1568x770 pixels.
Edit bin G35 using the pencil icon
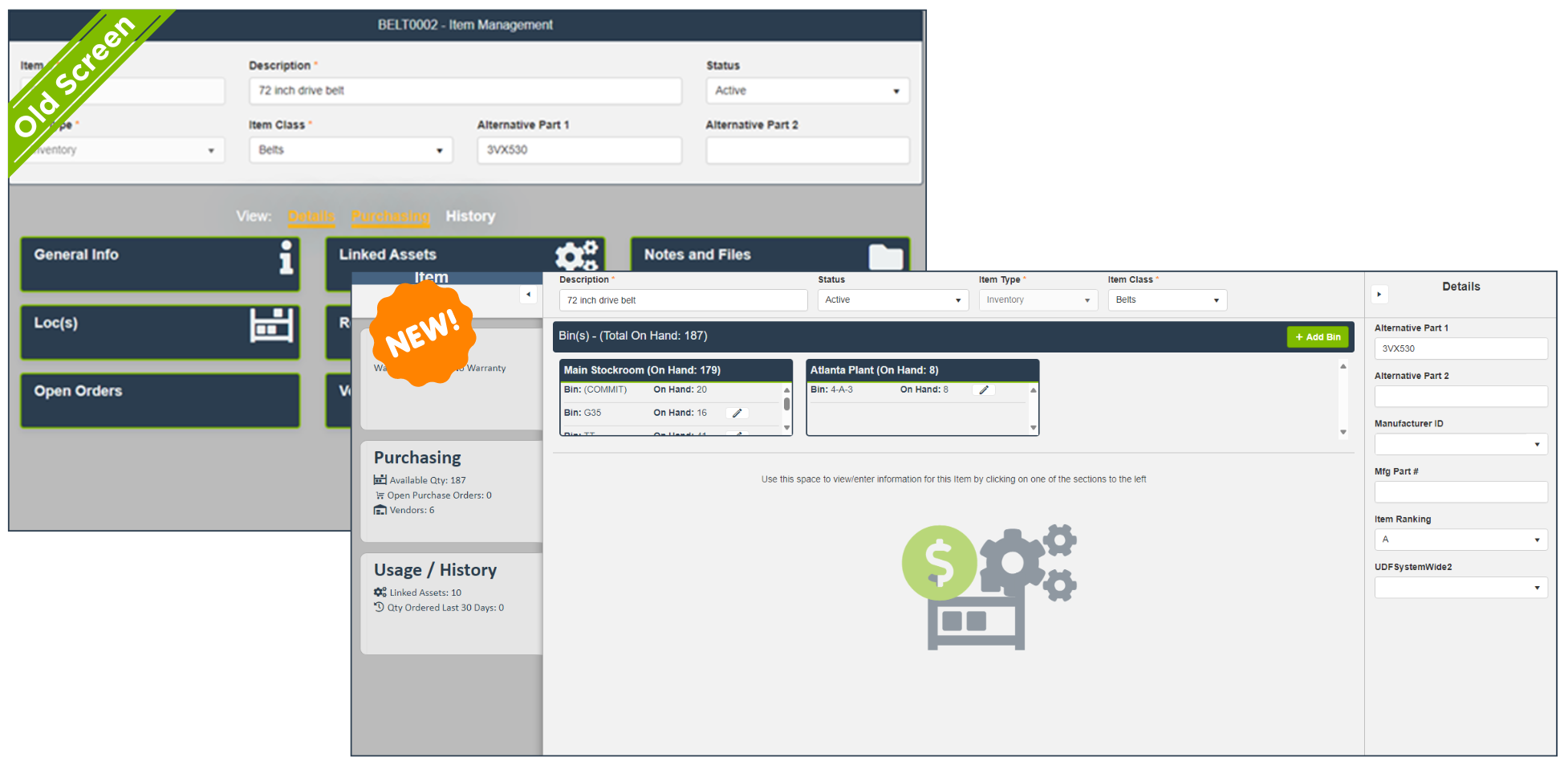click(x=737, y=413)
